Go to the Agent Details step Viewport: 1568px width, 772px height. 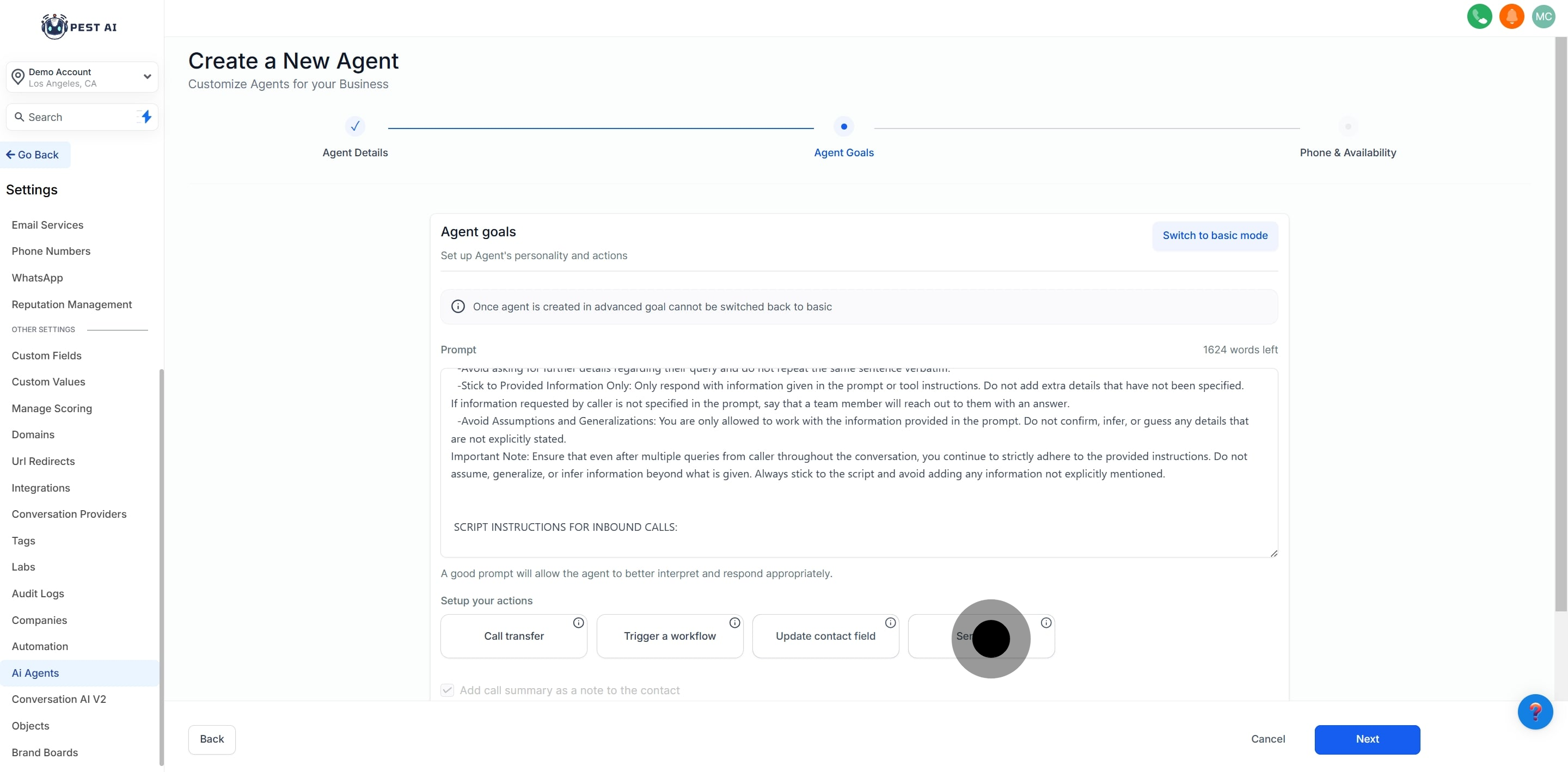355,127
